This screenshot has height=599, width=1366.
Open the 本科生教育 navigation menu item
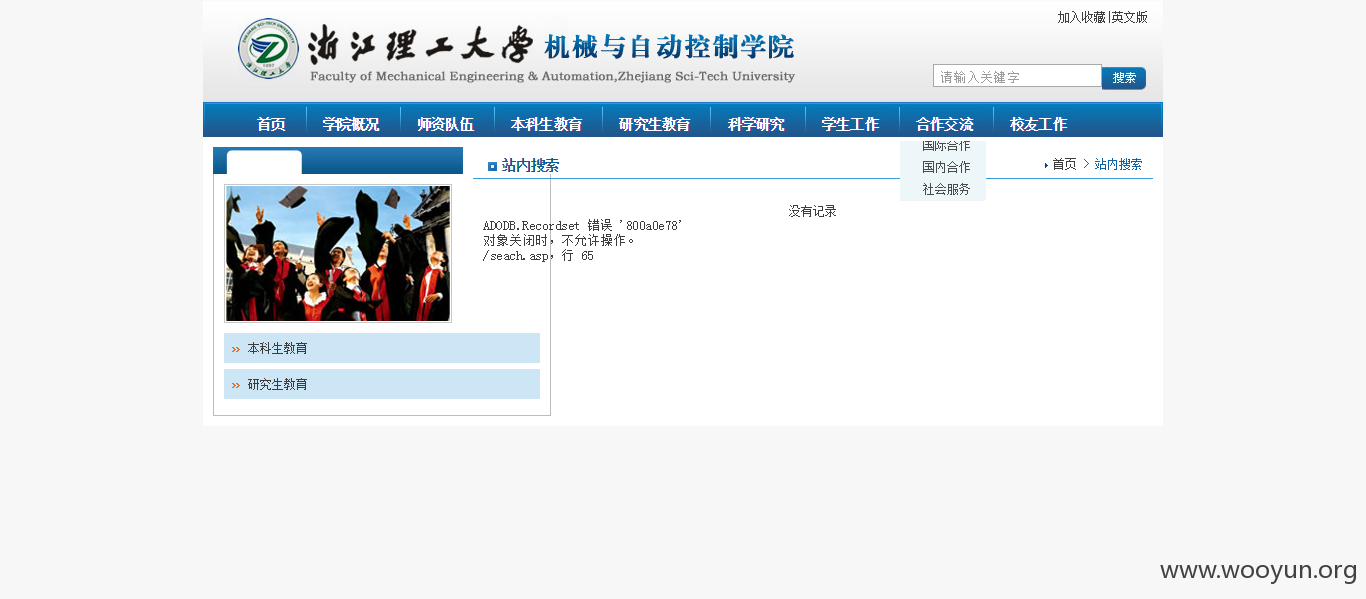(x=547, y=124)
